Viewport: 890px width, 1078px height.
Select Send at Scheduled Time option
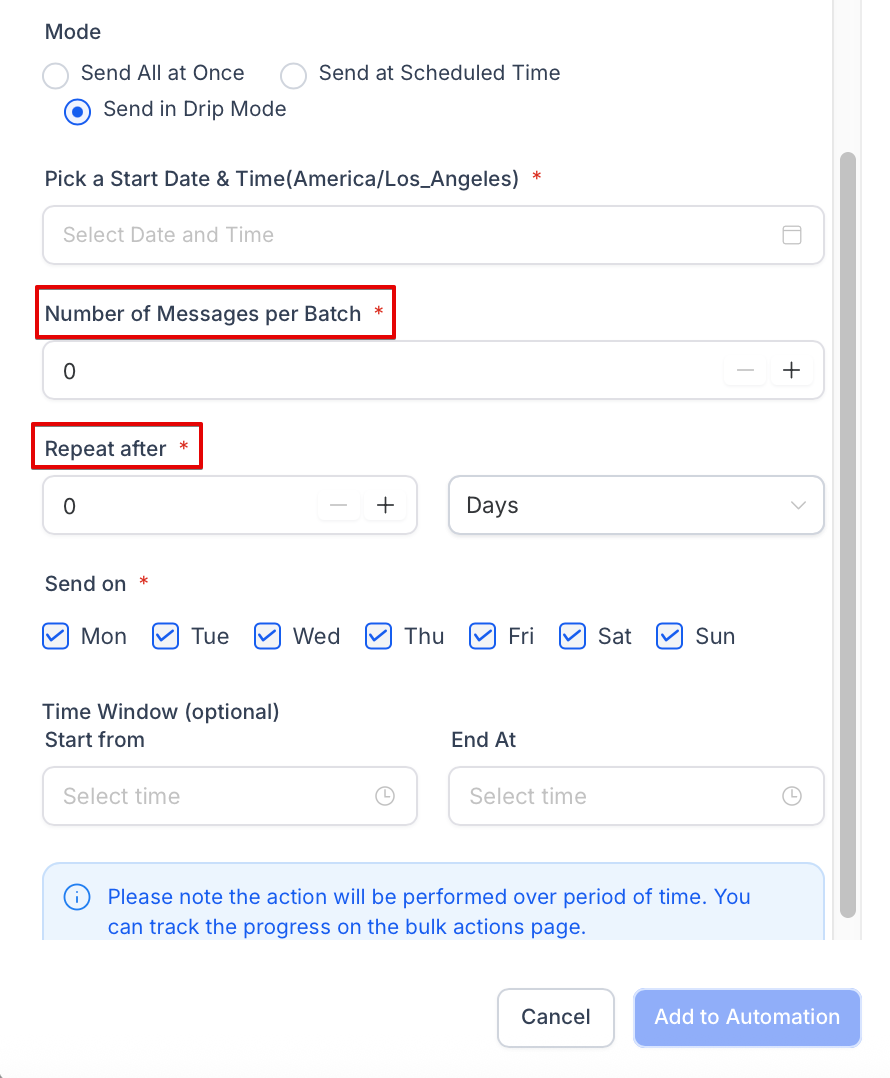pyautogui.click(x=293, y=75)
